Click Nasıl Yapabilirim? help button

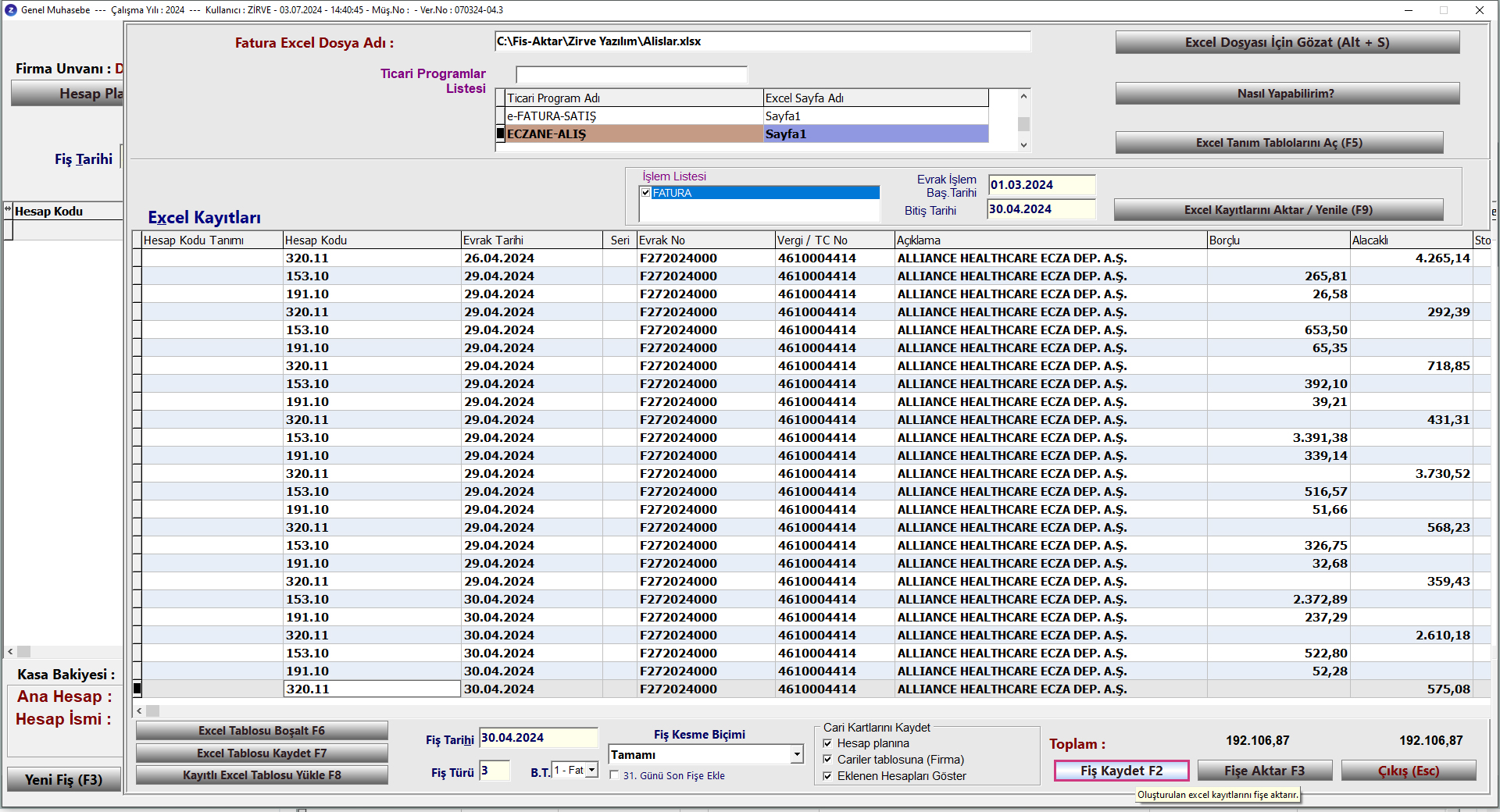point(1287,94)
